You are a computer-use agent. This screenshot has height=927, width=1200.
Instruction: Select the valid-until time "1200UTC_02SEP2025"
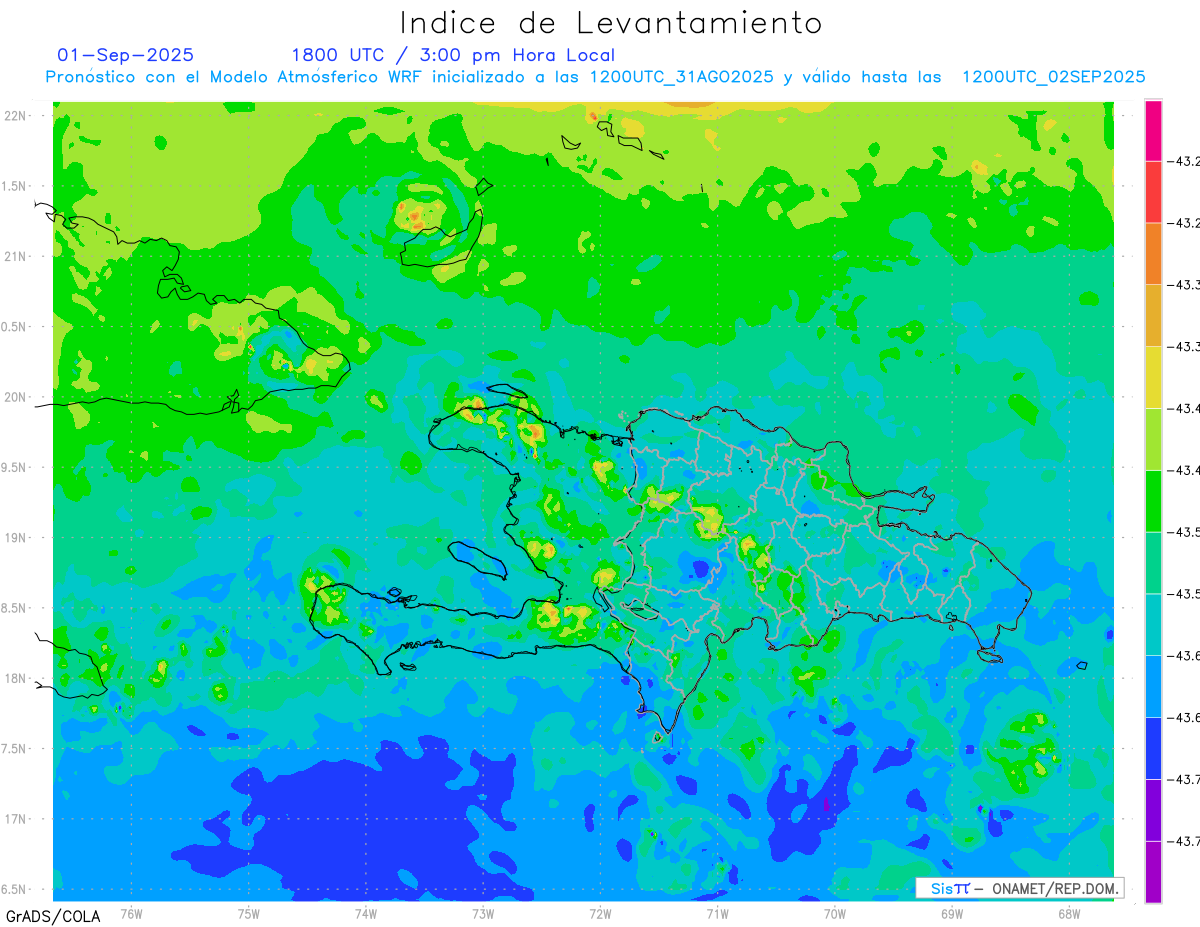[x=1053, y=77]
